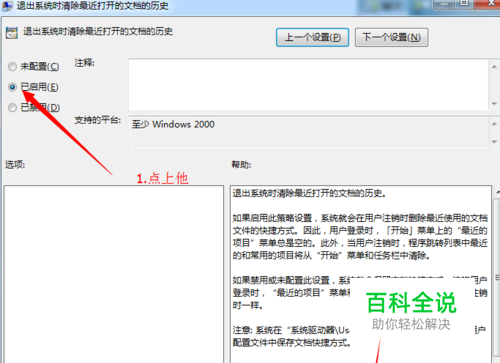The height and width of the screenshot is (363, 500).
Task: Select the 未配置(C) radio button
Action: pos(12,67)
